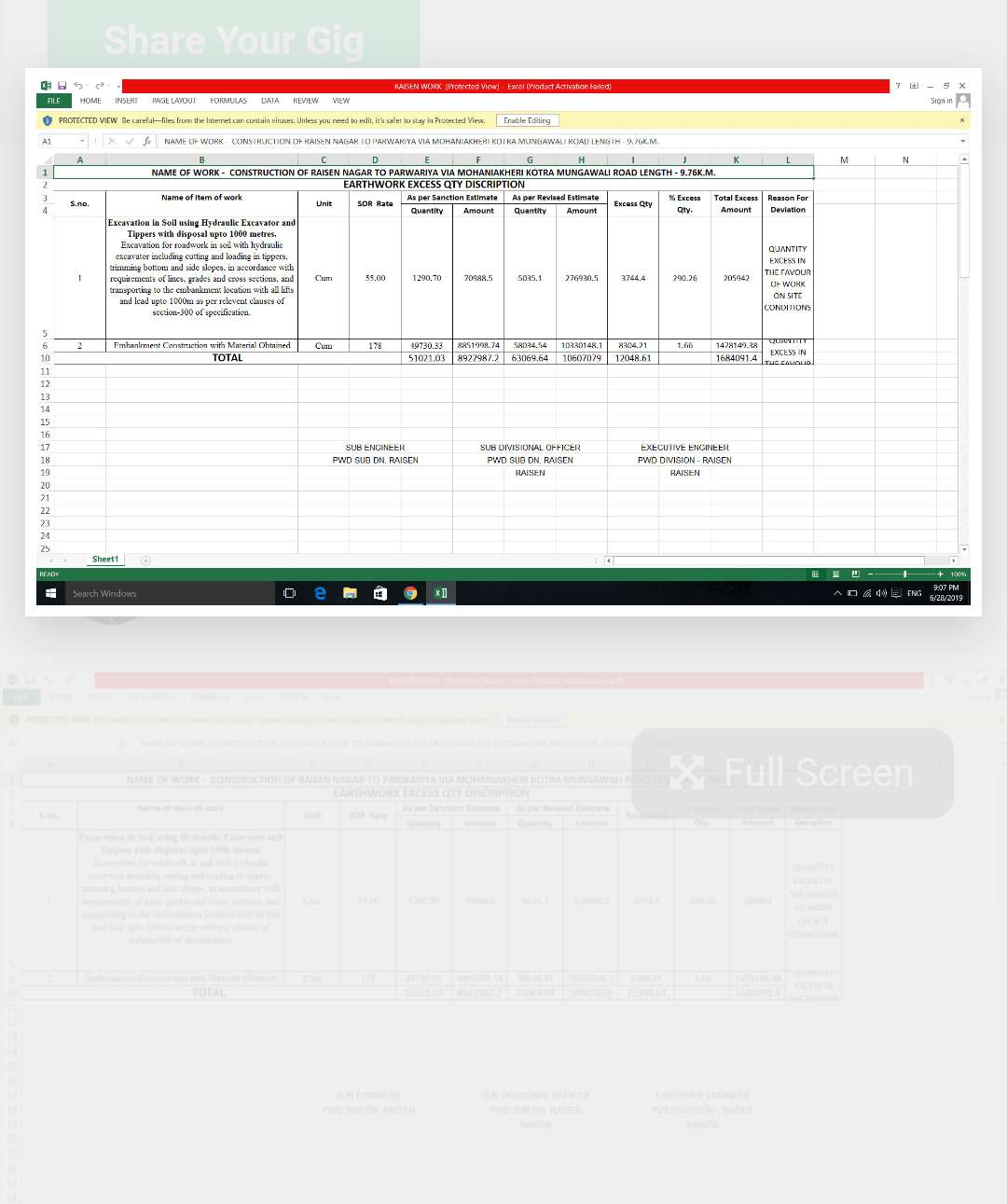Click the Normal view toggle in status bar

pyautogui.click(x=815, y=574)
